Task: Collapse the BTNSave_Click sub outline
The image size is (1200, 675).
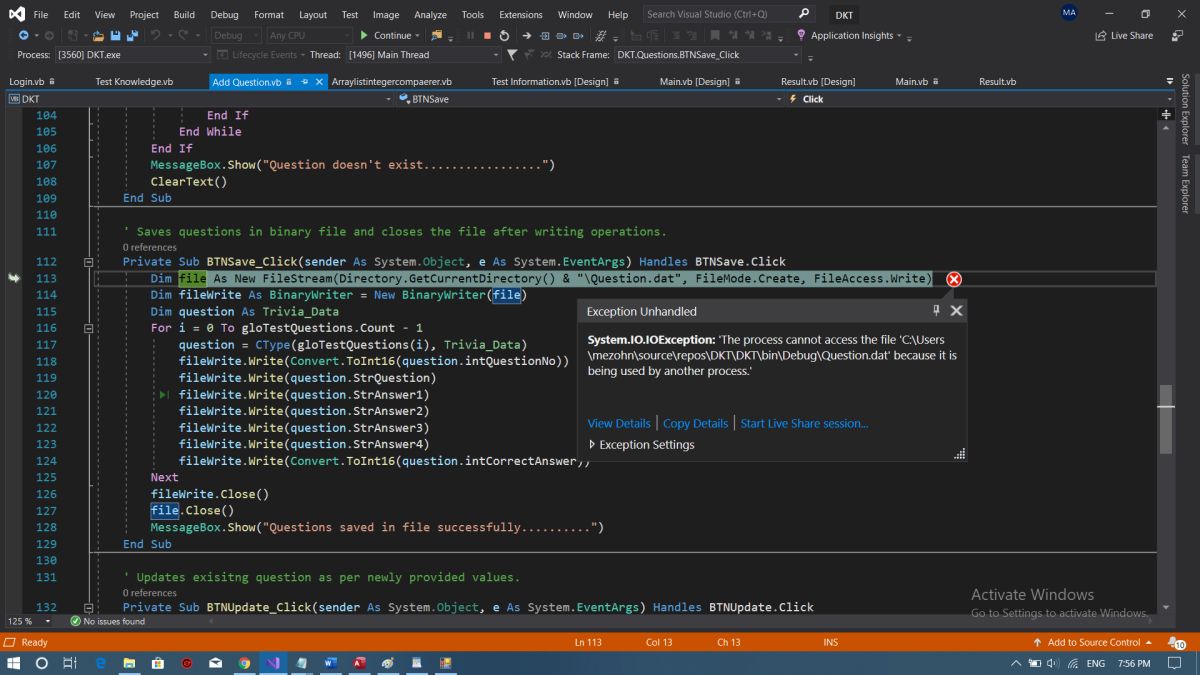Action: point(88,262)
